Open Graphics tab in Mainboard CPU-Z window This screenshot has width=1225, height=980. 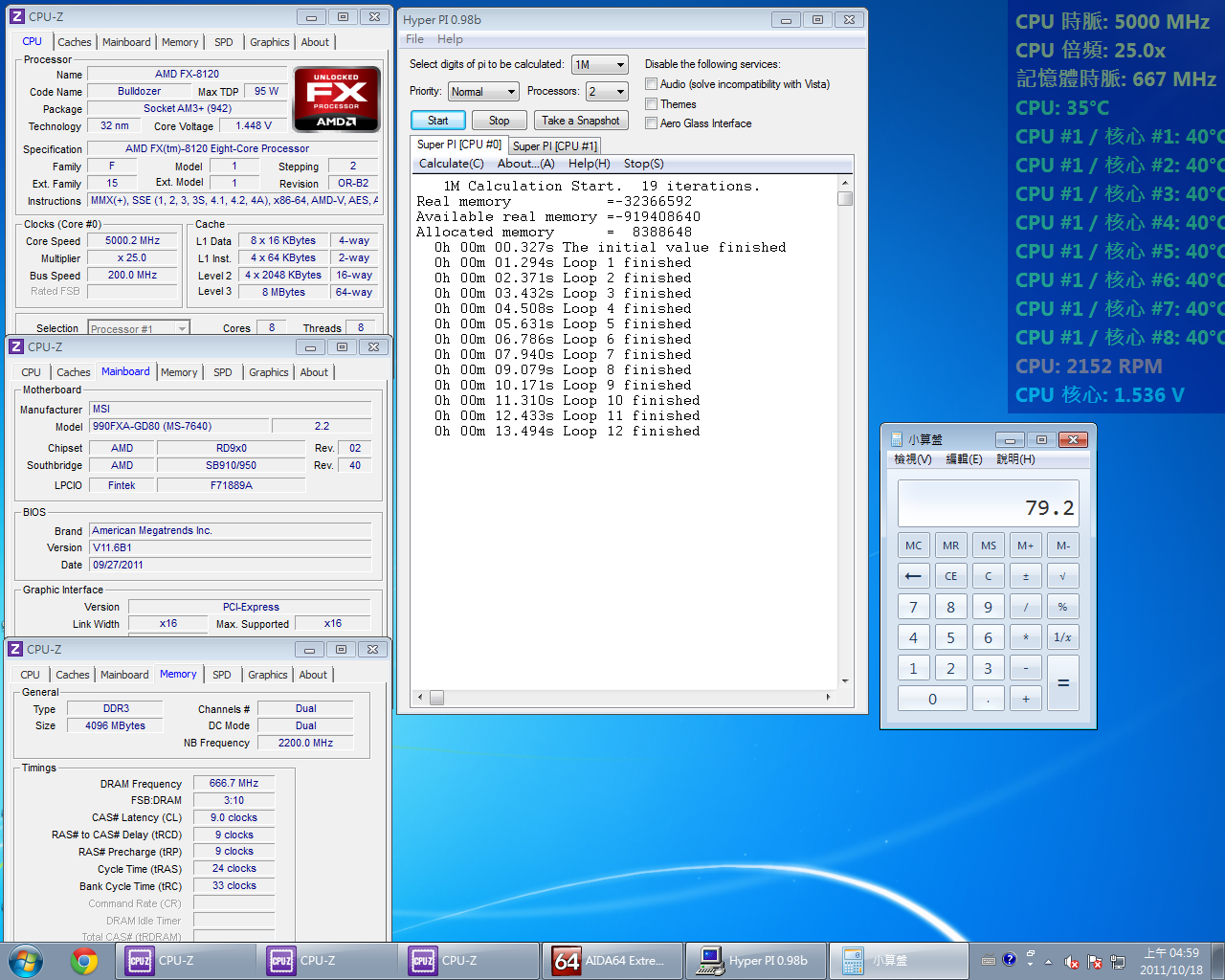pyautogui.click(x=268, y=372)
